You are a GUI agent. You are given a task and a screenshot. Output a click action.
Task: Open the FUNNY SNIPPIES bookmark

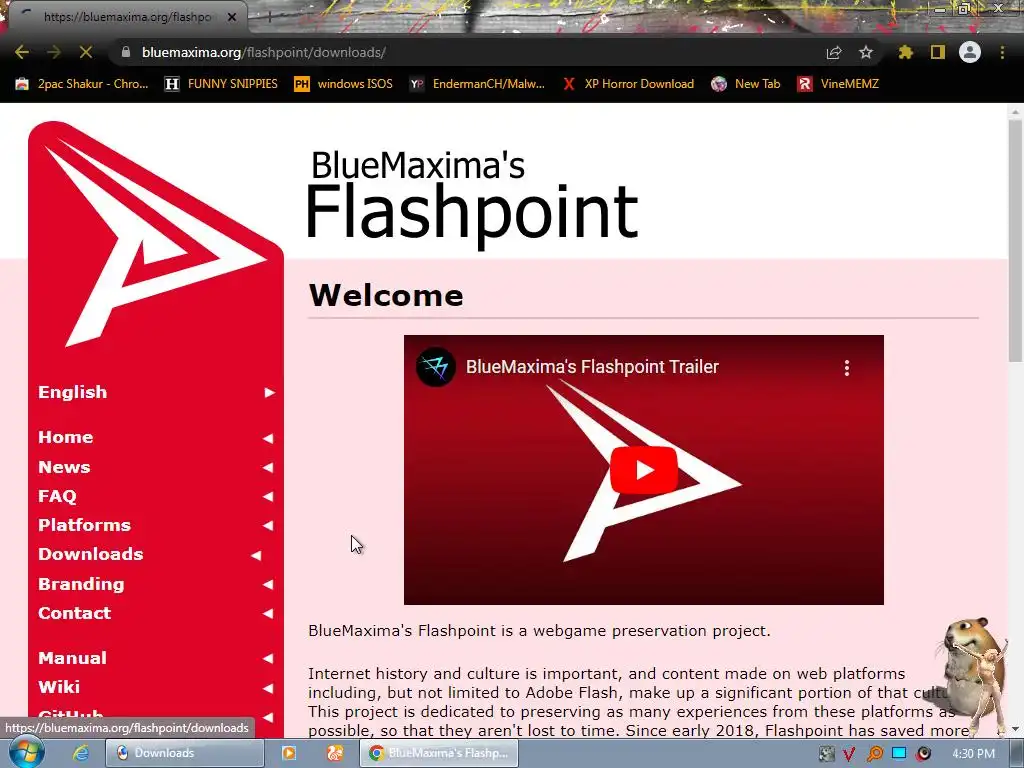click(x=221, y=84)
